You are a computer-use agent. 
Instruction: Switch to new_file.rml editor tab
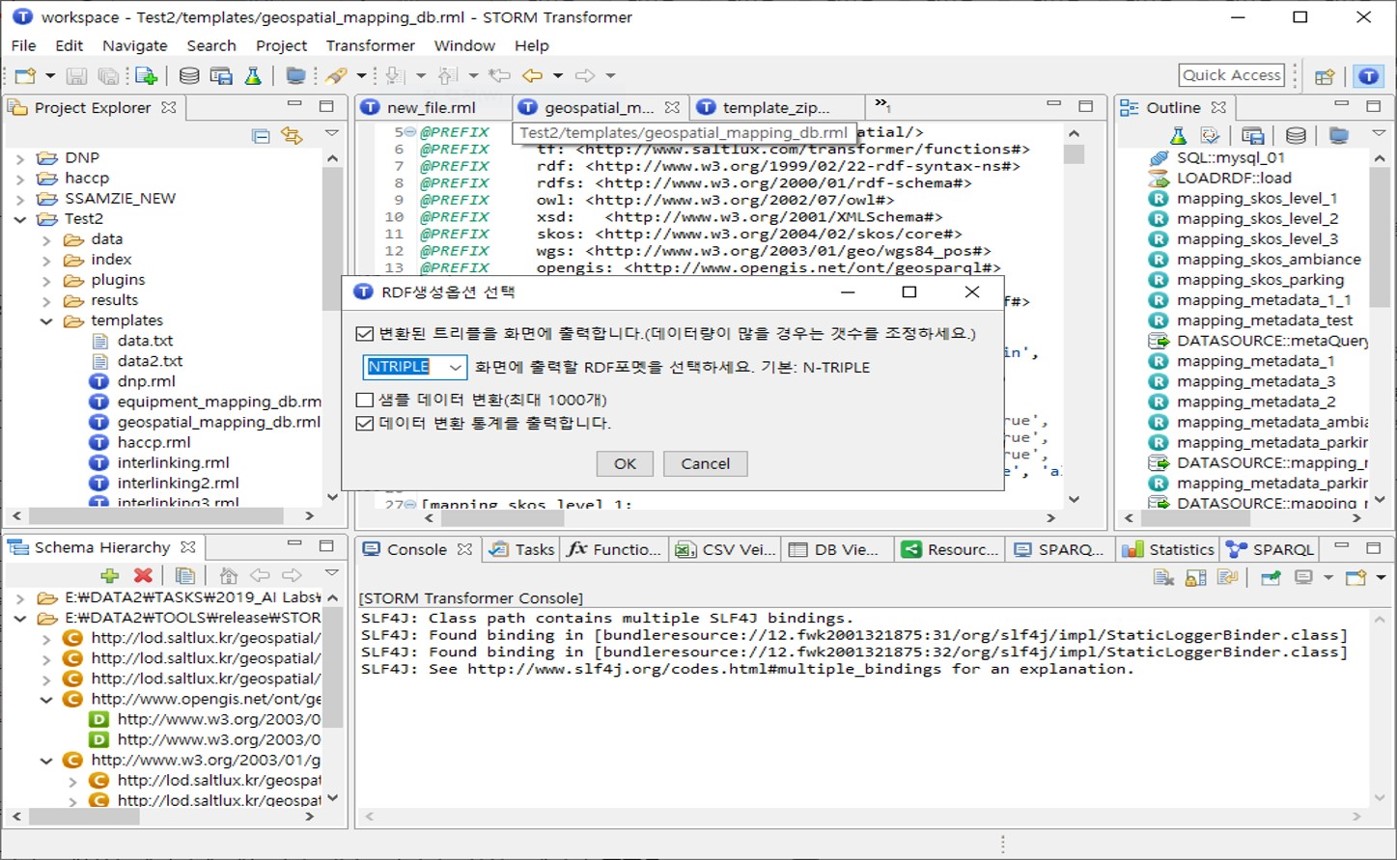tap(431, 108)
